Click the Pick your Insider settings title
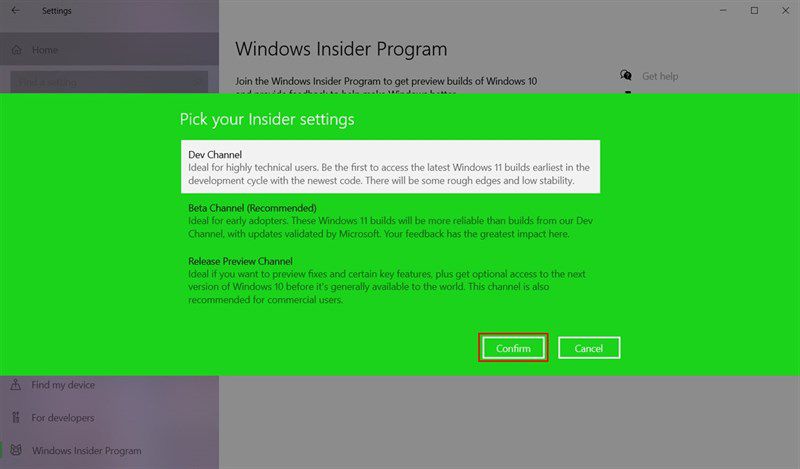The height and width of the screenshot is (469, 800). tap(267, 119)
